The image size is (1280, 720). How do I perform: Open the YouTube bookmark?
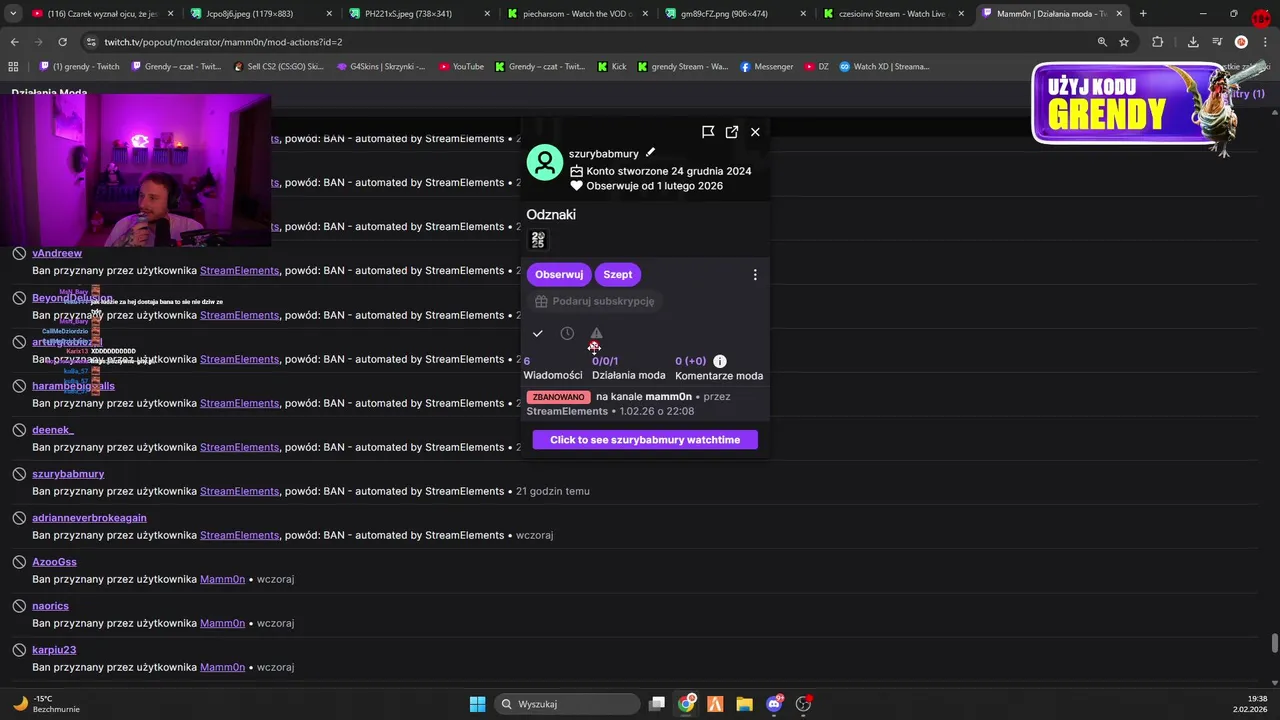pyautogui.click(x=461, y=66)
